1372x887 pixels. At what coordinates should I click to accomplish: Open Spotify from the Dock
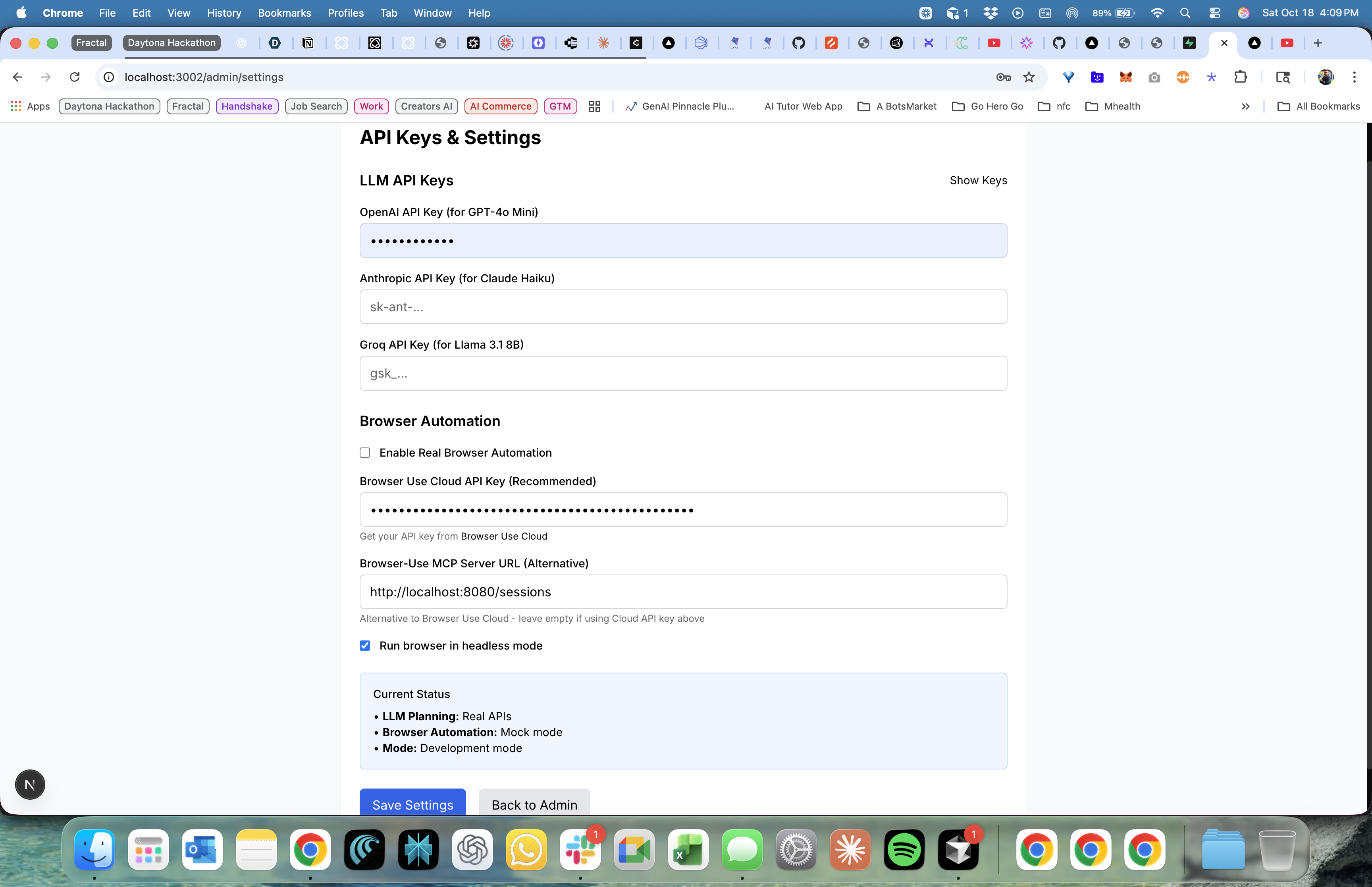(904, 850)
